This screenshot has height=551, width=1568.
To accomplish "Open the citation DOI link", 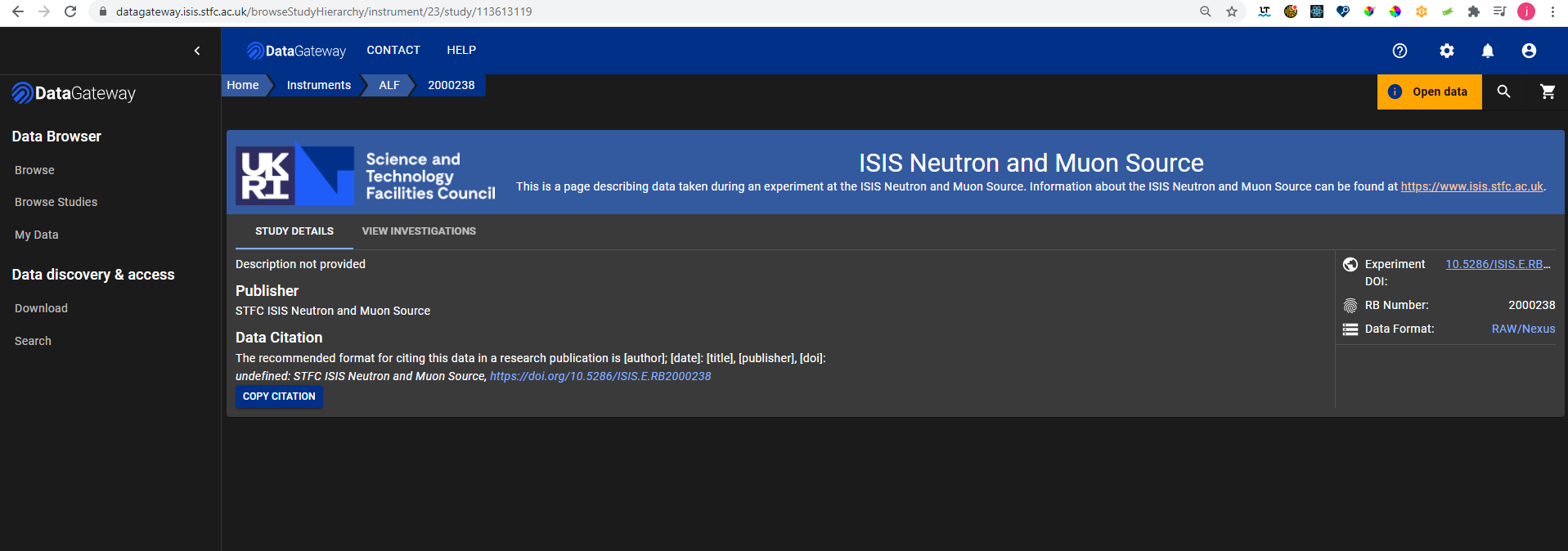I will (600, 376).
